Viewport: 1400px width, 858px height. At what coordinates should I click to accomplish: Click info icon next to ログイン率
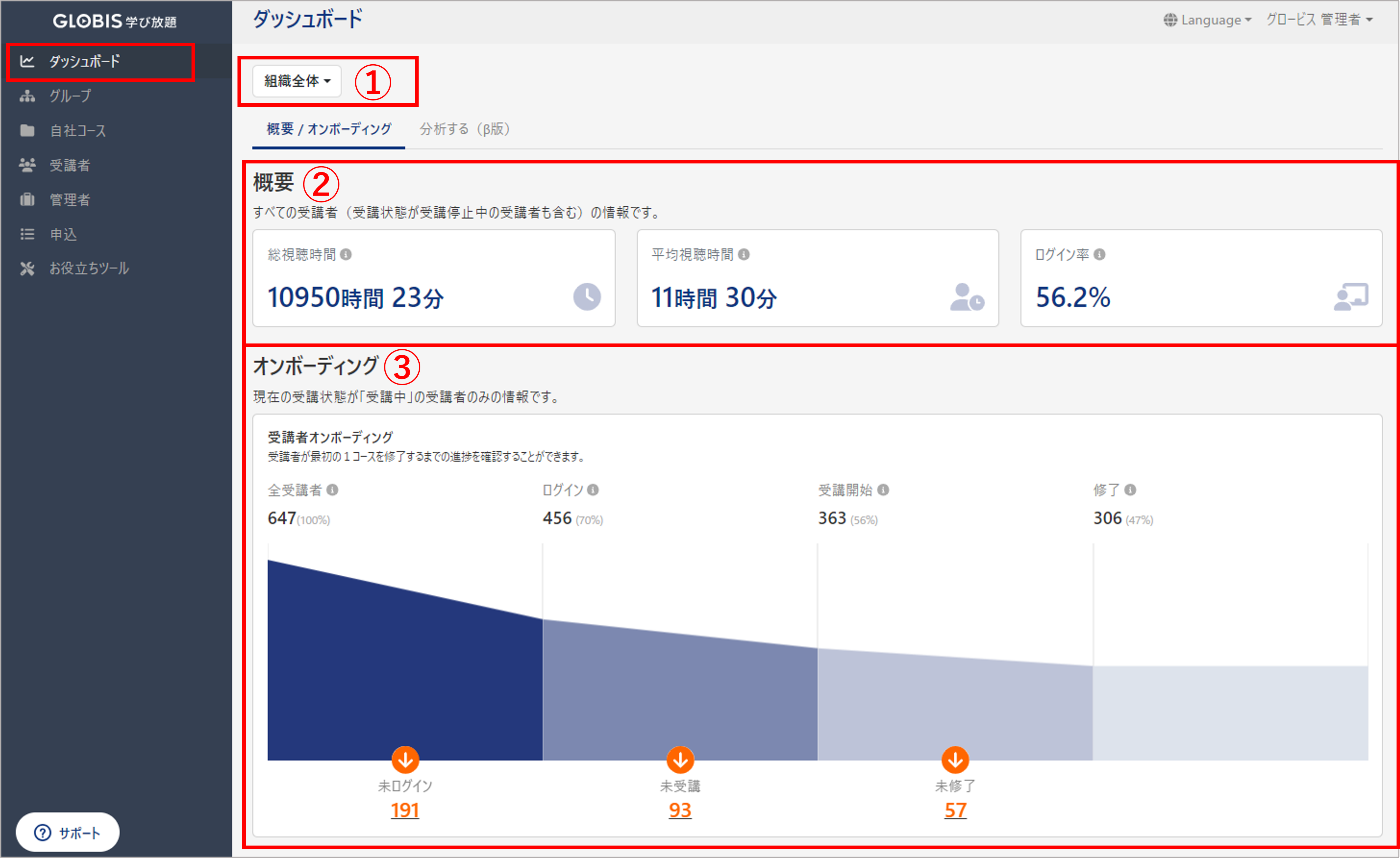[1099, 254]
